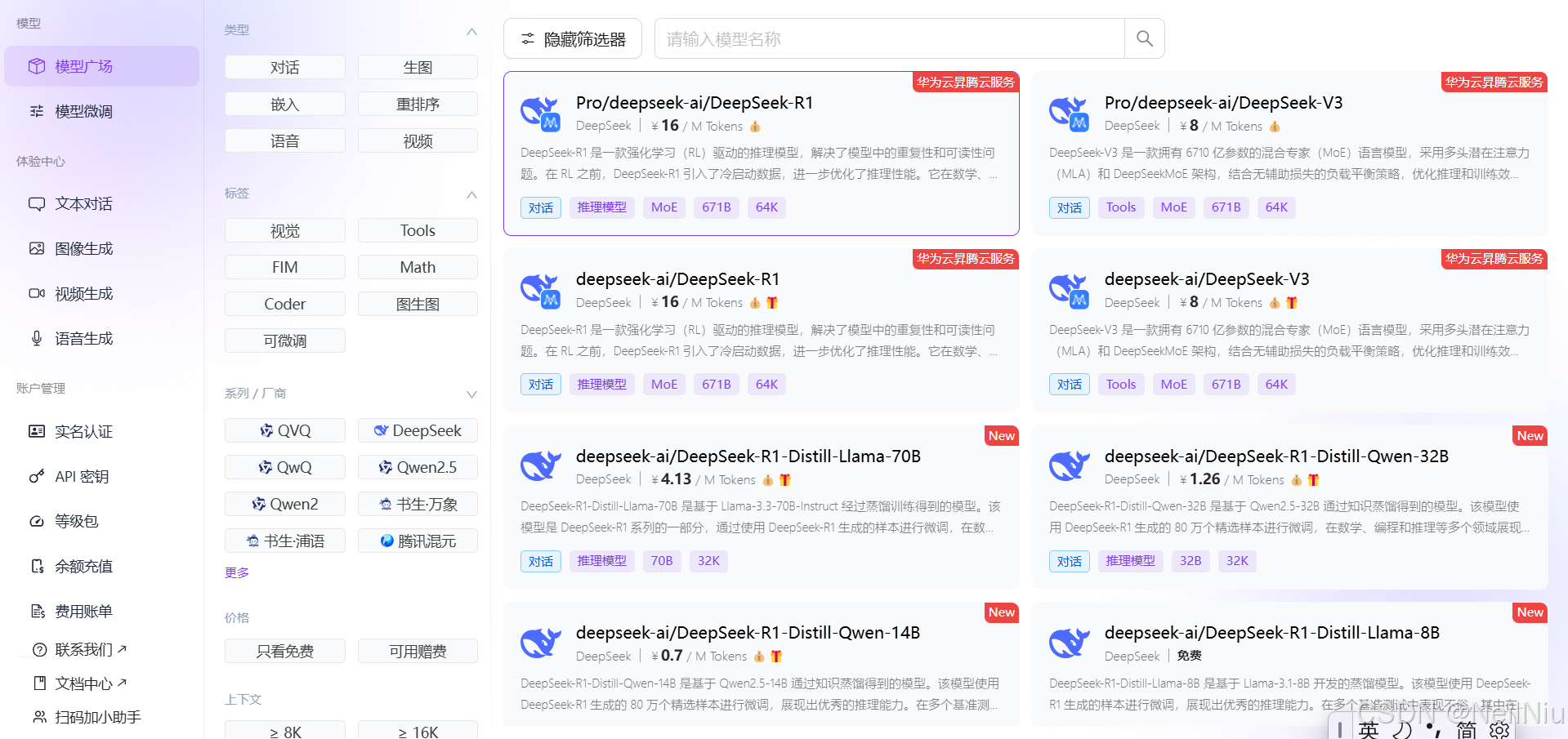This screenshot has height=739, width=1568.
Task: Open the IME settings gear icon
Action: [x=1499, y=729]
